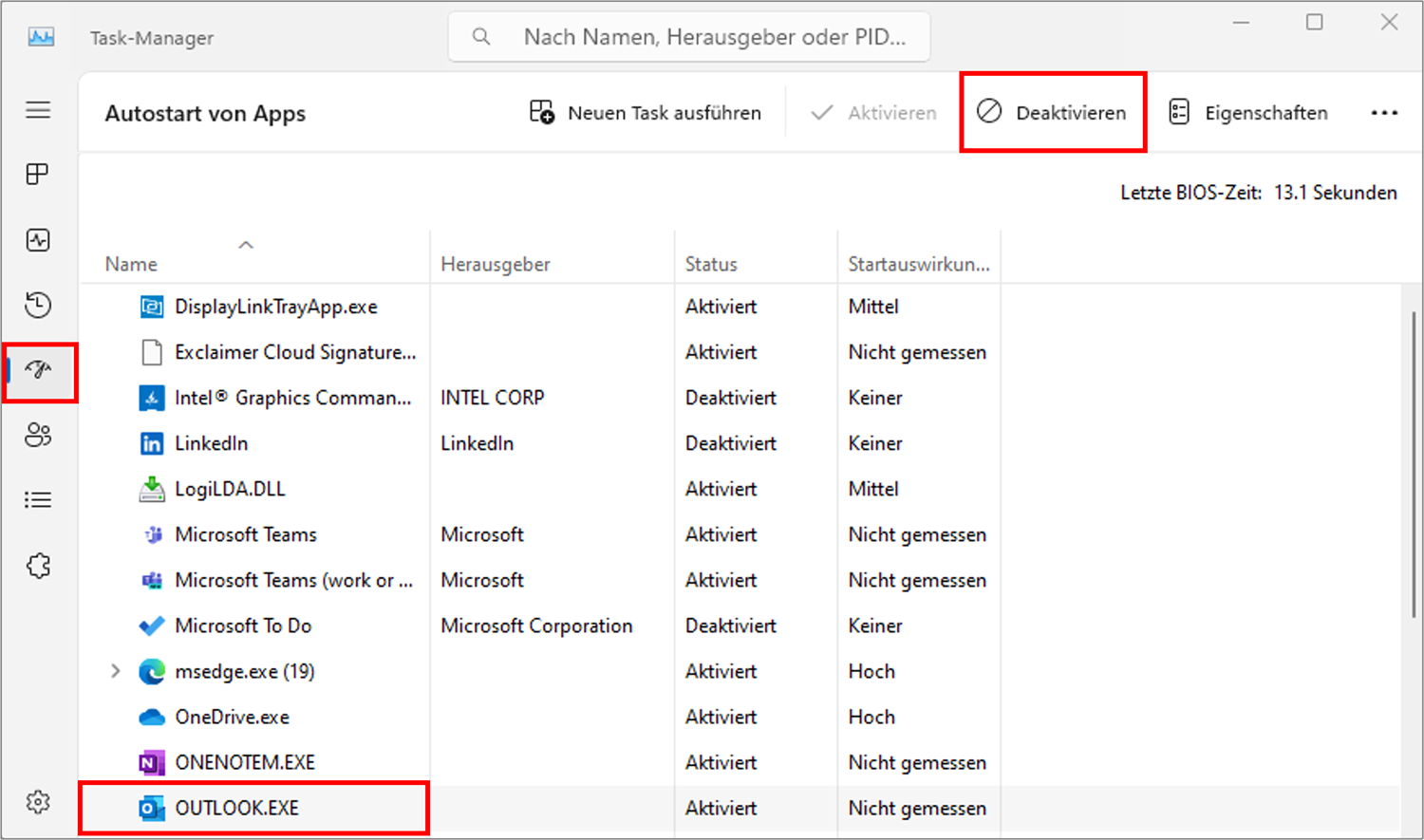Click the Microsoft Teams icon with Microsoft publisher
The image size is (1424, 840).
pos(152,534)
